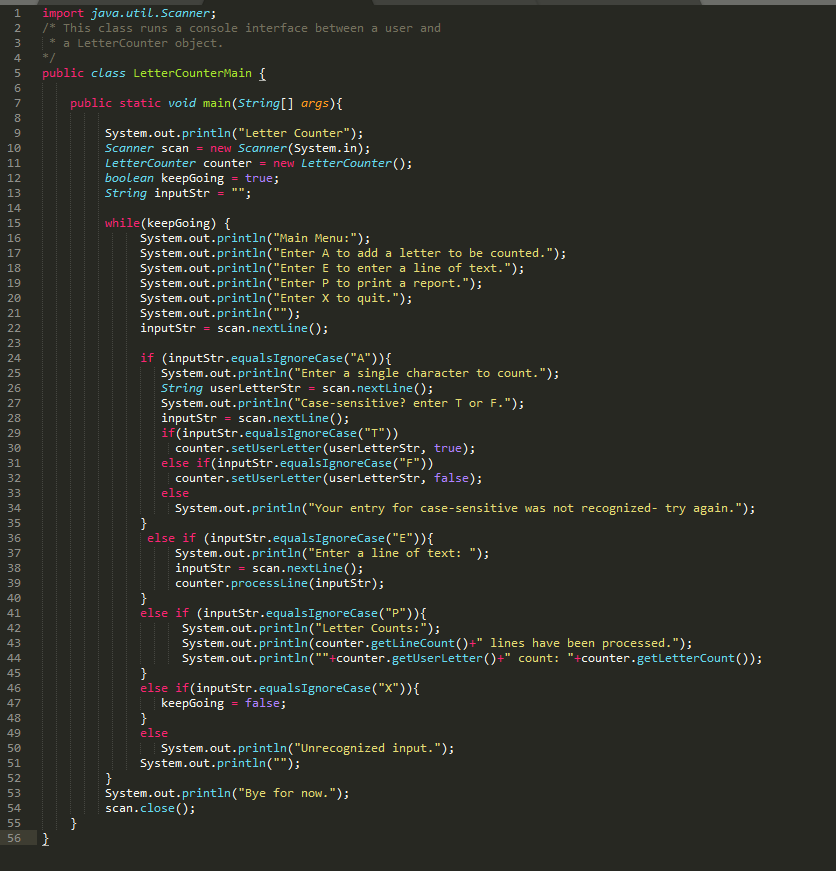The width and height of the screenshot is (836, 871).
Task: Click the 'getLineCount' method call
Action: (412, 643)
